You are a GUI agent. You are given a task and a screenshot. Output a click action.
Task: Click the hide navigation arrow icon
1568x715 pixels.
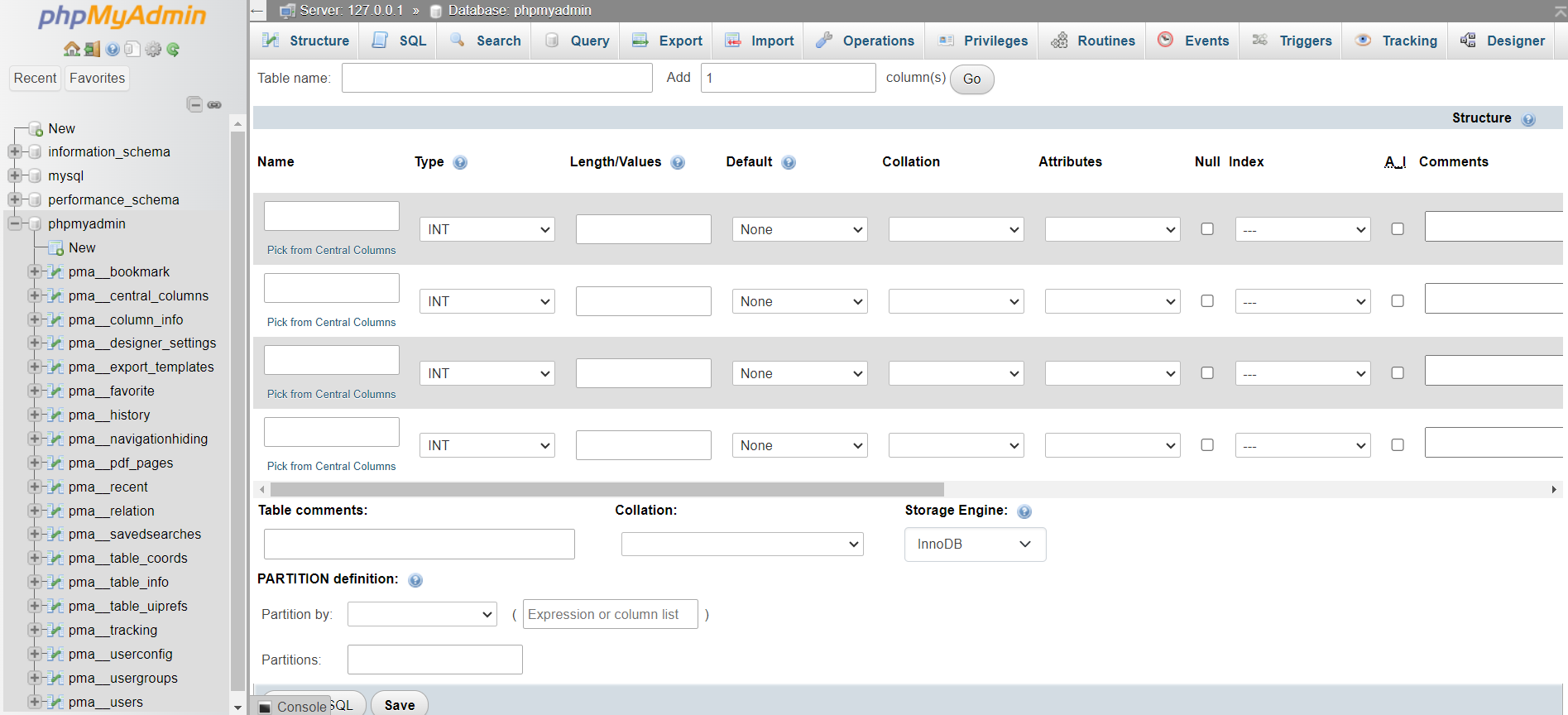(257, 11)
